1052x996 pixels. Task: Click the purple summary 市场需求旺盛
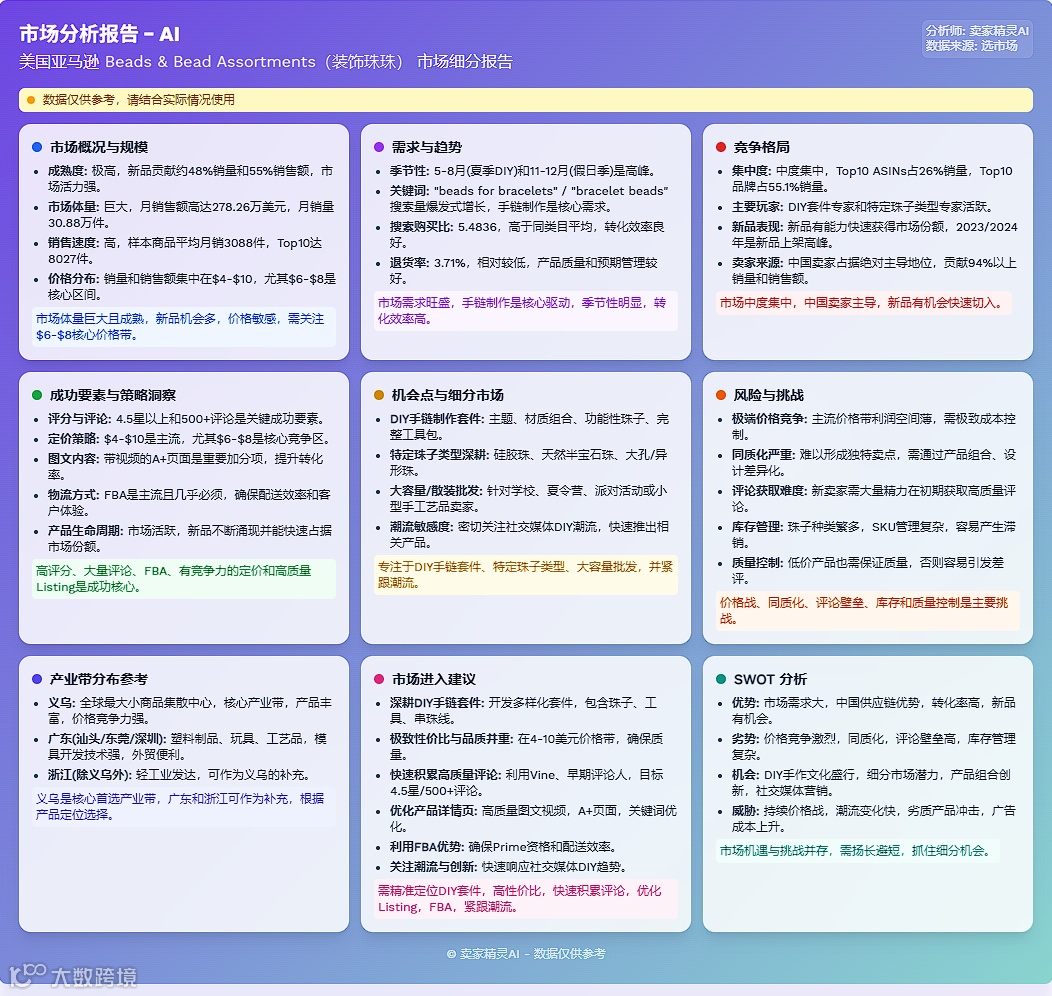coord(525,311)
